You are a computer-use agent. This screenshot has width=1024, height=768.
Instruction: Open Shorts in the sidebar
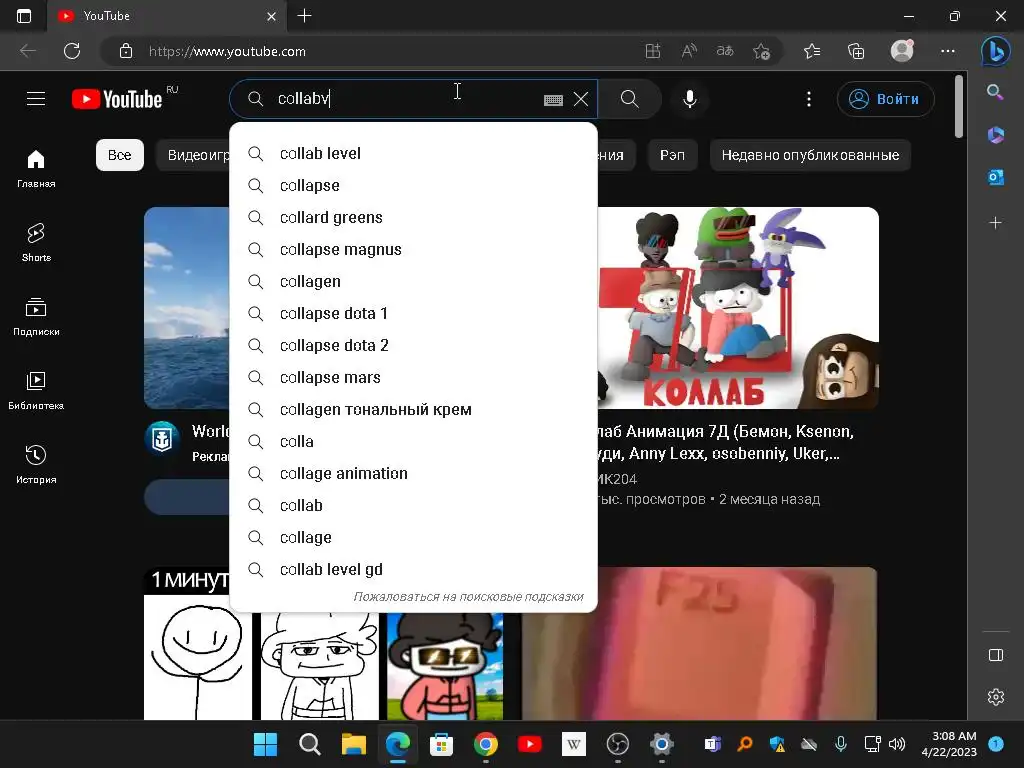pyautogui.click(x=36, y=242)
